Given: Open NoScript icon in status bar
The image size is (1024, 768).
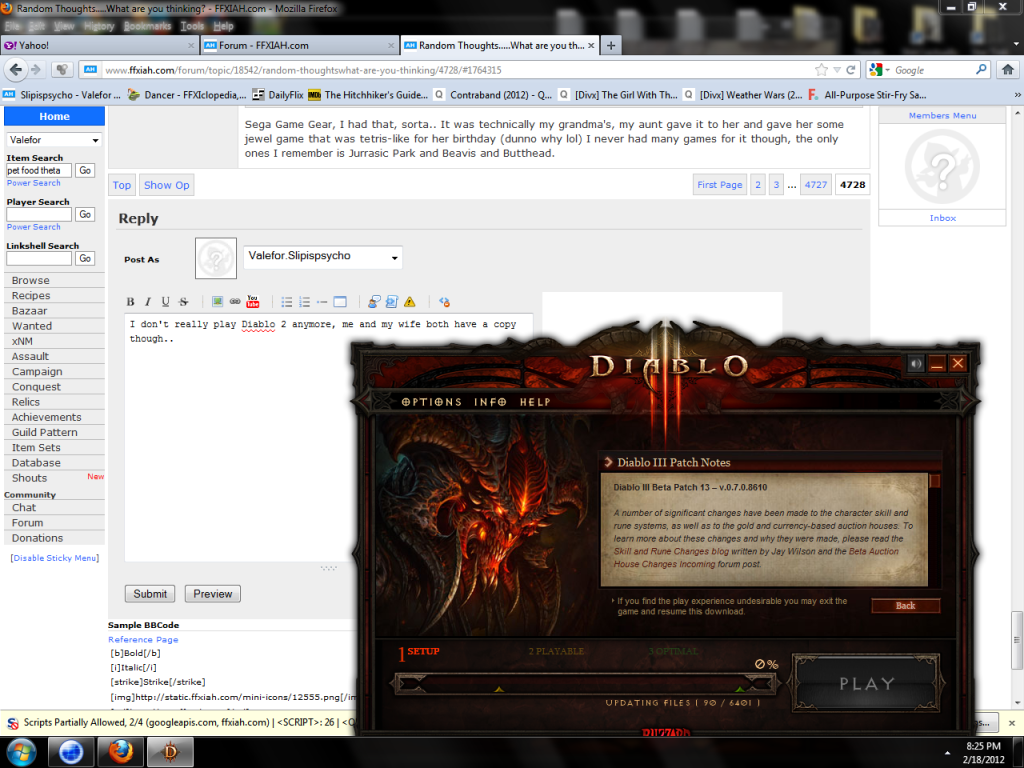Looking at the screenshot, I should 12,723.
